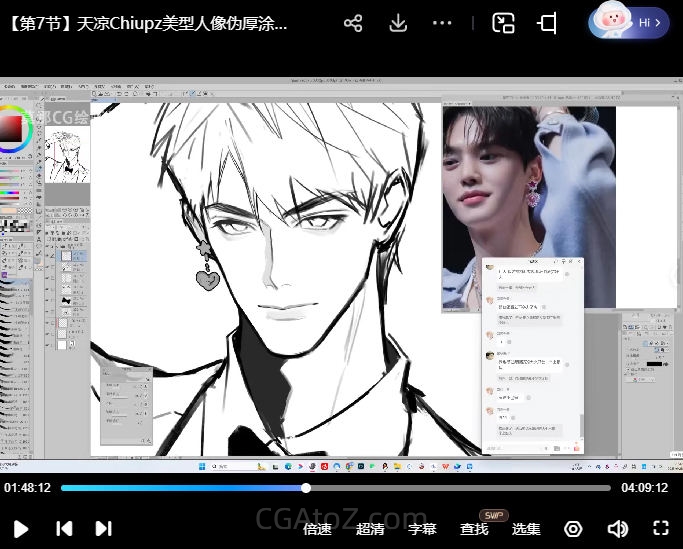The height and width of the screenshot is (549, 683).
Task: Toggle fullscreen mode
Action: point(661,529)
